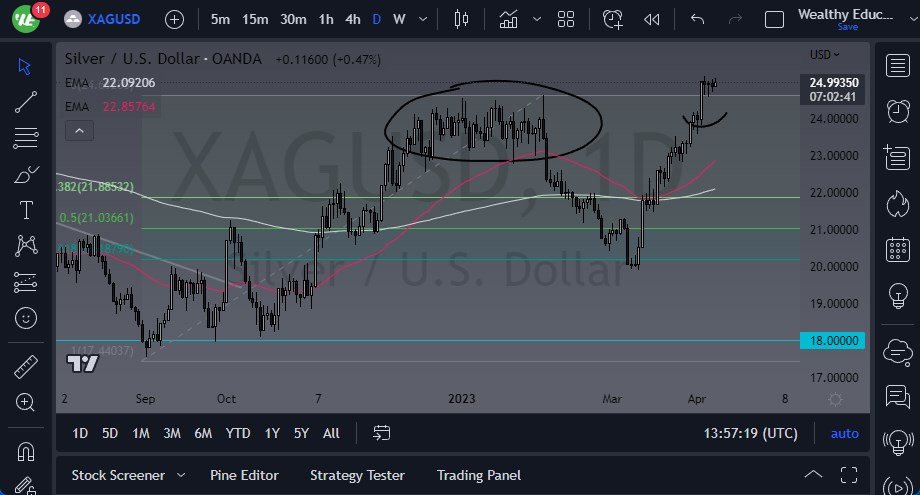
Task: Open the indicators menu
Action: tap(508, 19)
